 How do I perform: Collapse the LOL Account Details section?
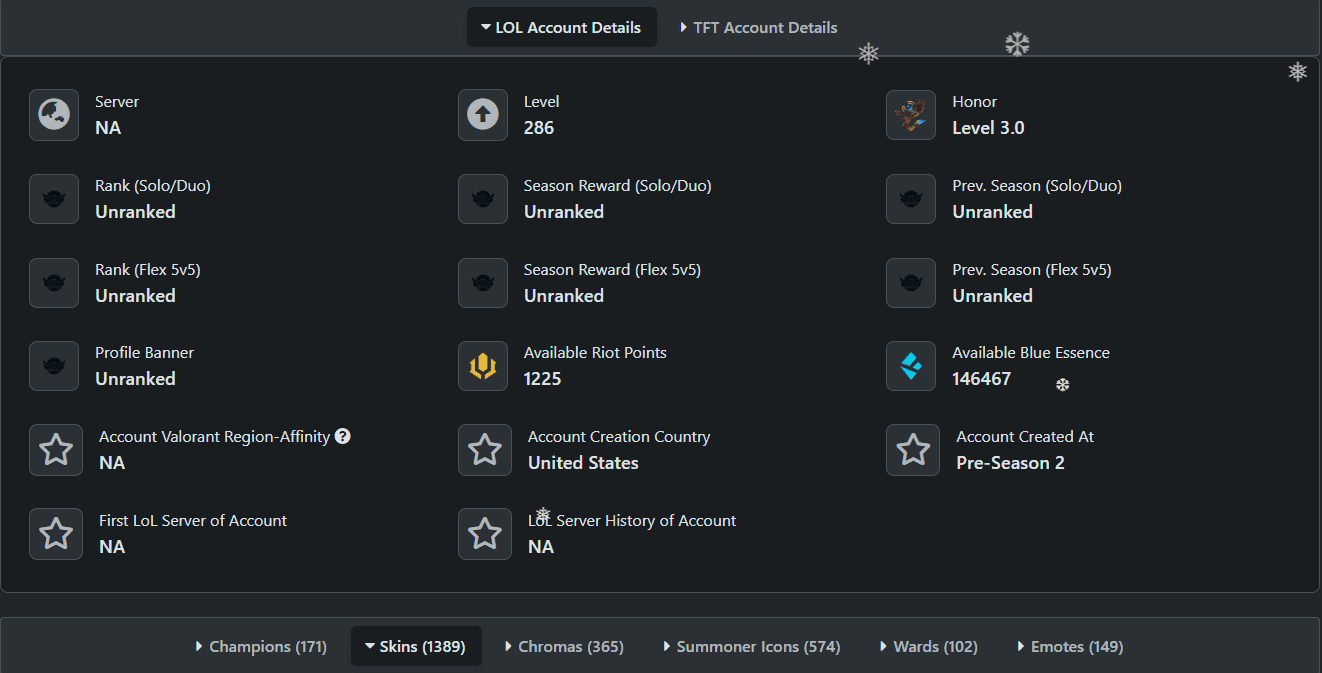[x=561, y=28]
